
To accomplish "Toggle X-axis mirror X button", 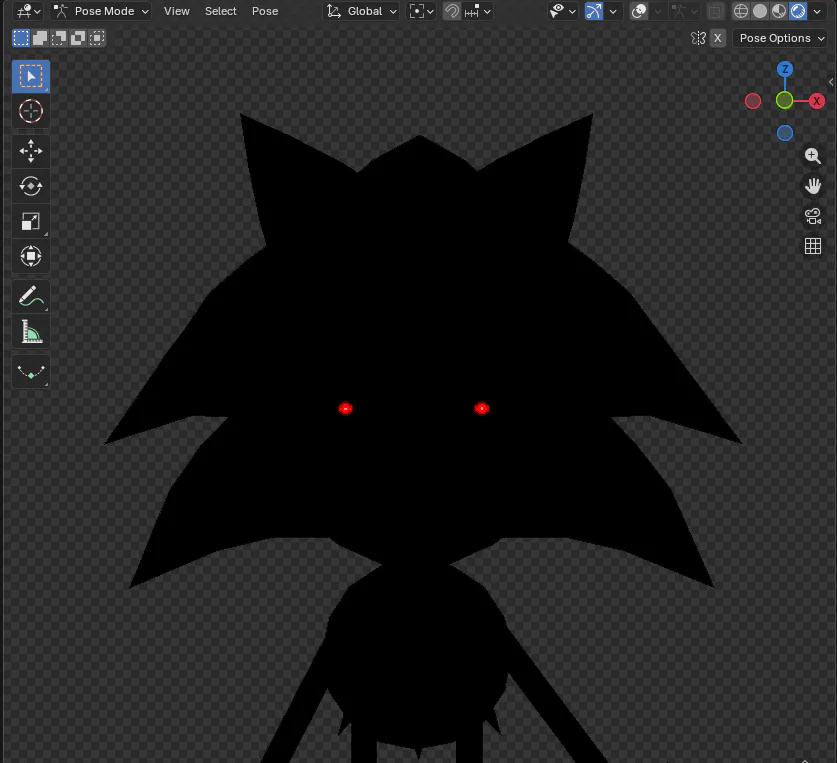I will [718, 38].
